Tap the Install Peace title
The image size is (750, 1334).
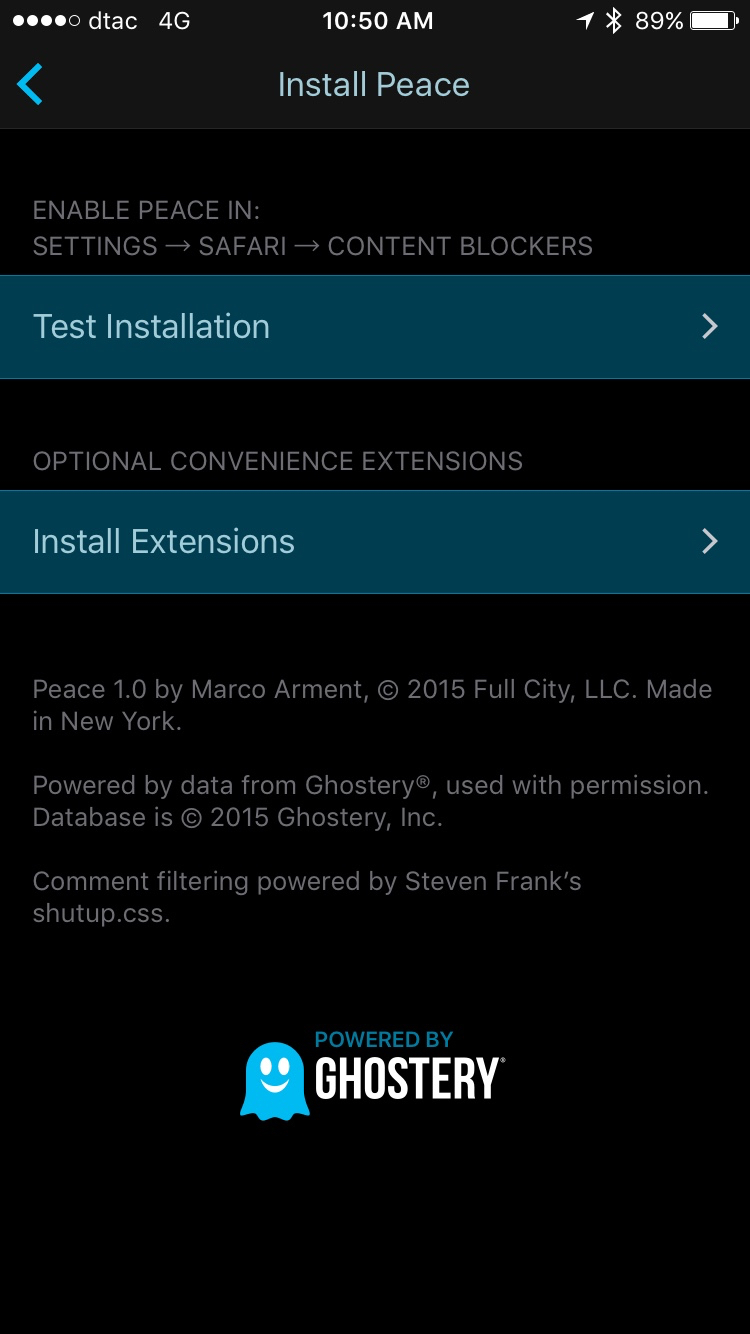[x=374, y=85]
